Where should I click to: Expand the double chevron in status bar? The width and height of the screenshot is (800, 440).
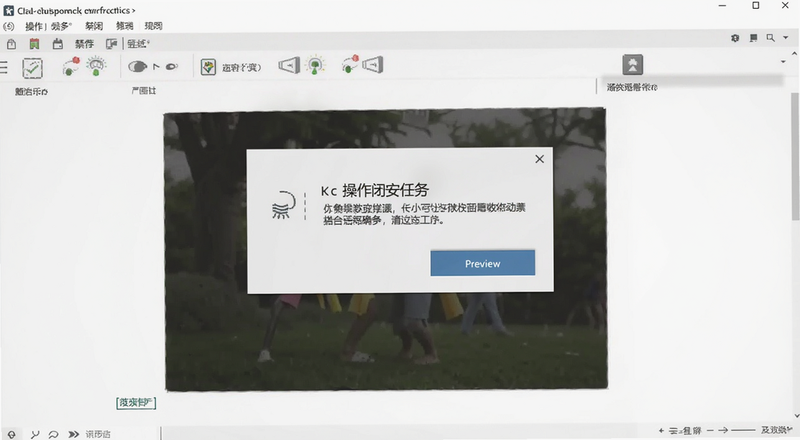pyautogui.click(x=73, y=434)
